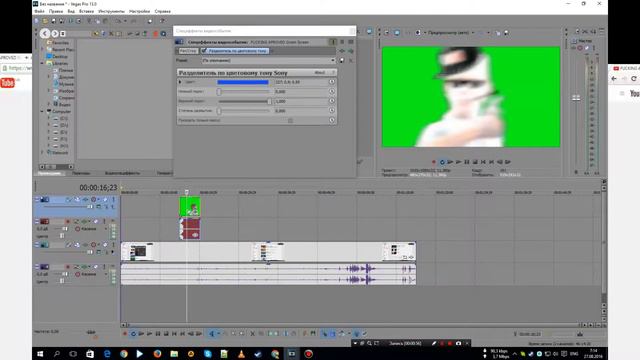Image resolution: width=640 pixels, height=360 pixels.
Task: Open the Вид menu
Action: point(71,11)
